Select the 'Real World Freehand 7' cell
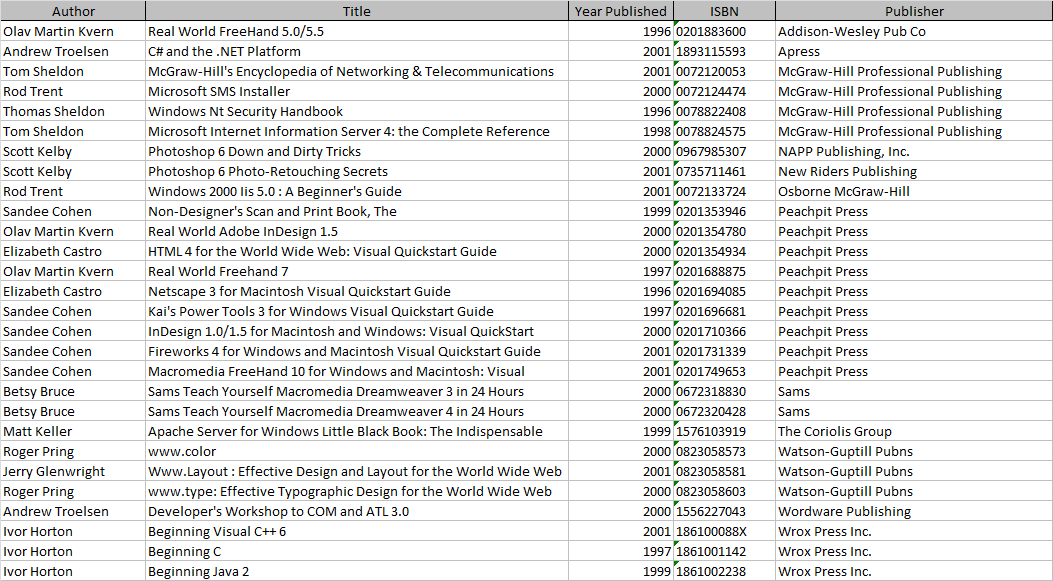The width and height of the screenshot is (1053, 581). pyautogui.click(x=357, y=271)
